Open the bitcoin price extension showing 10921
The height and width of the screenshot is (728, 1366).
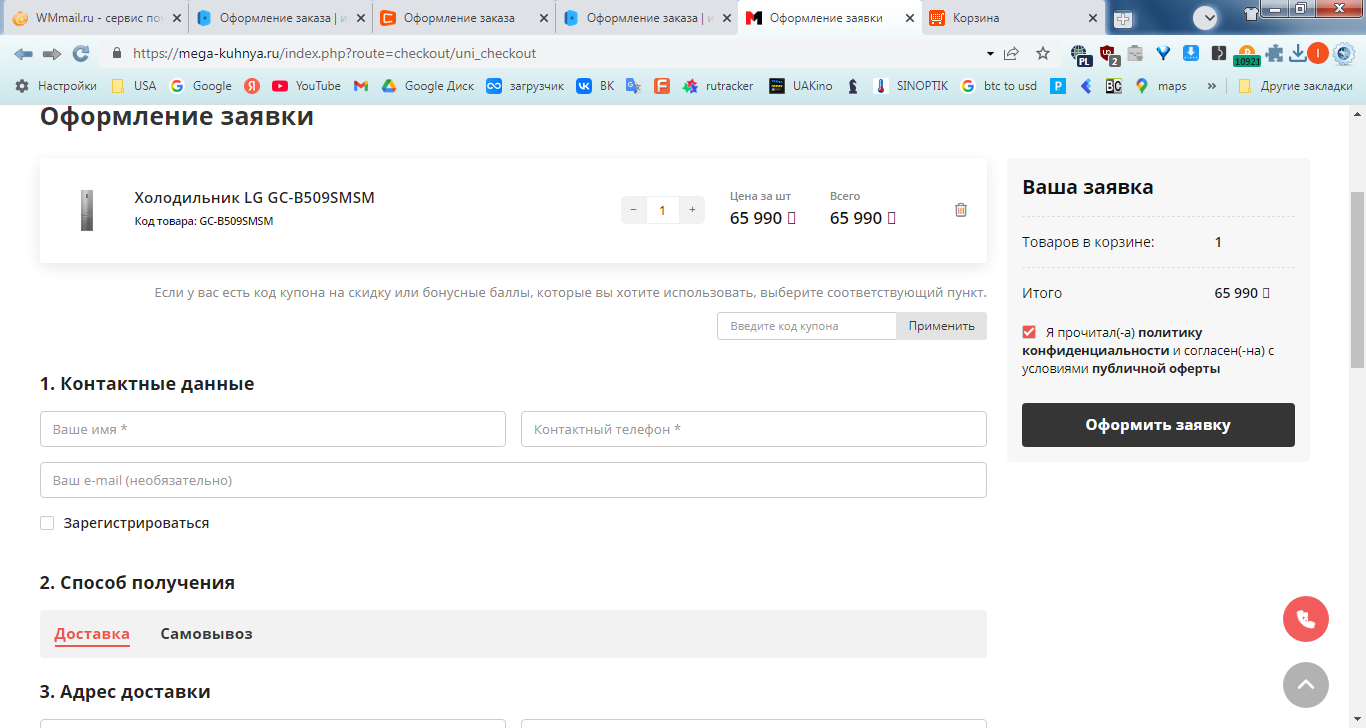(1246, 55)
